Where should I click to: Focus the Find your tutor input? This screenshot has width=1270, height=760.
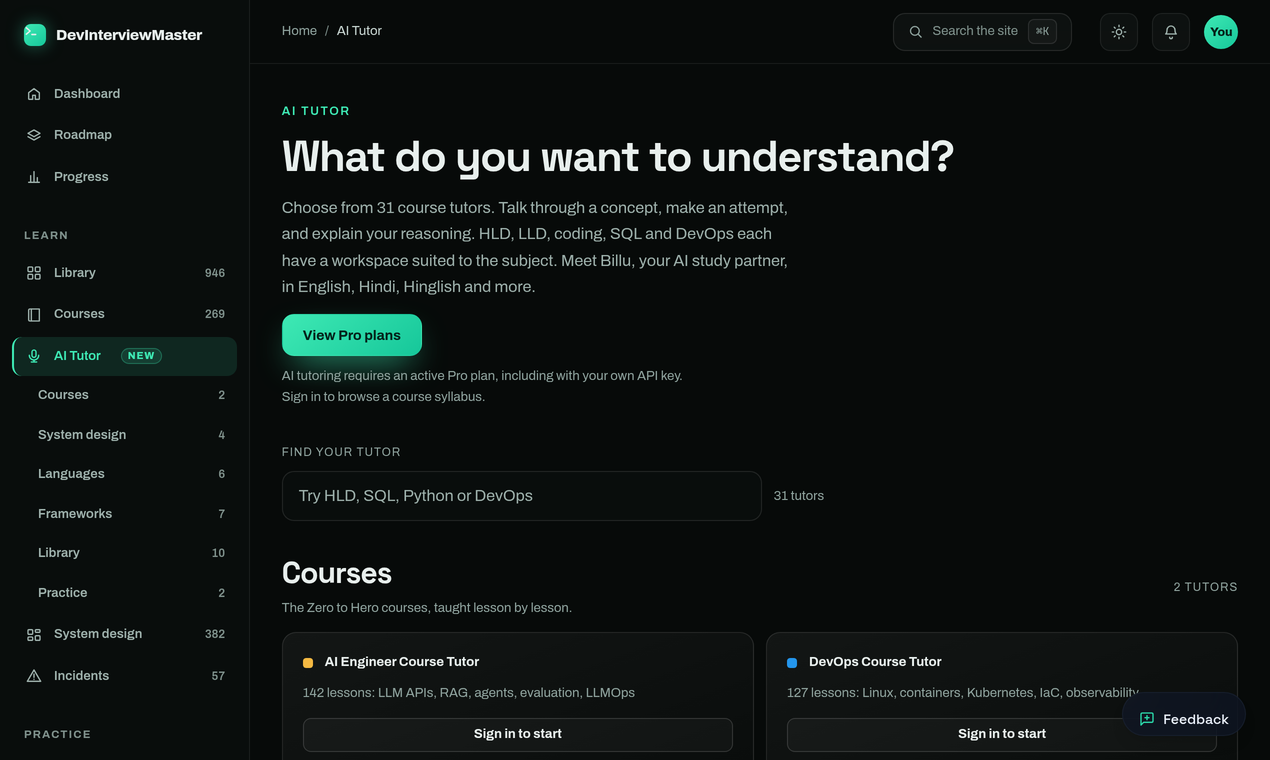[x=522, y=496]
